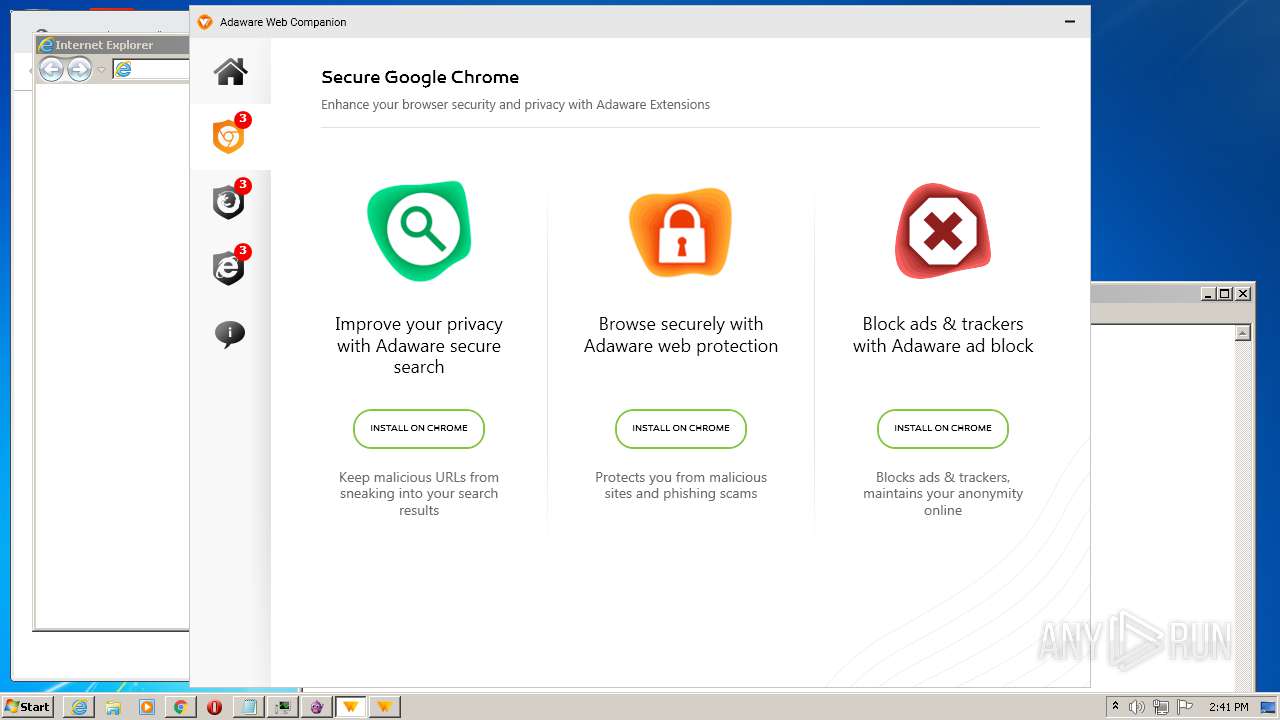The width and height of the screenshot is (1280, 720).
Task: Open the system monitor taskbar item
Action: click(283, 707)
